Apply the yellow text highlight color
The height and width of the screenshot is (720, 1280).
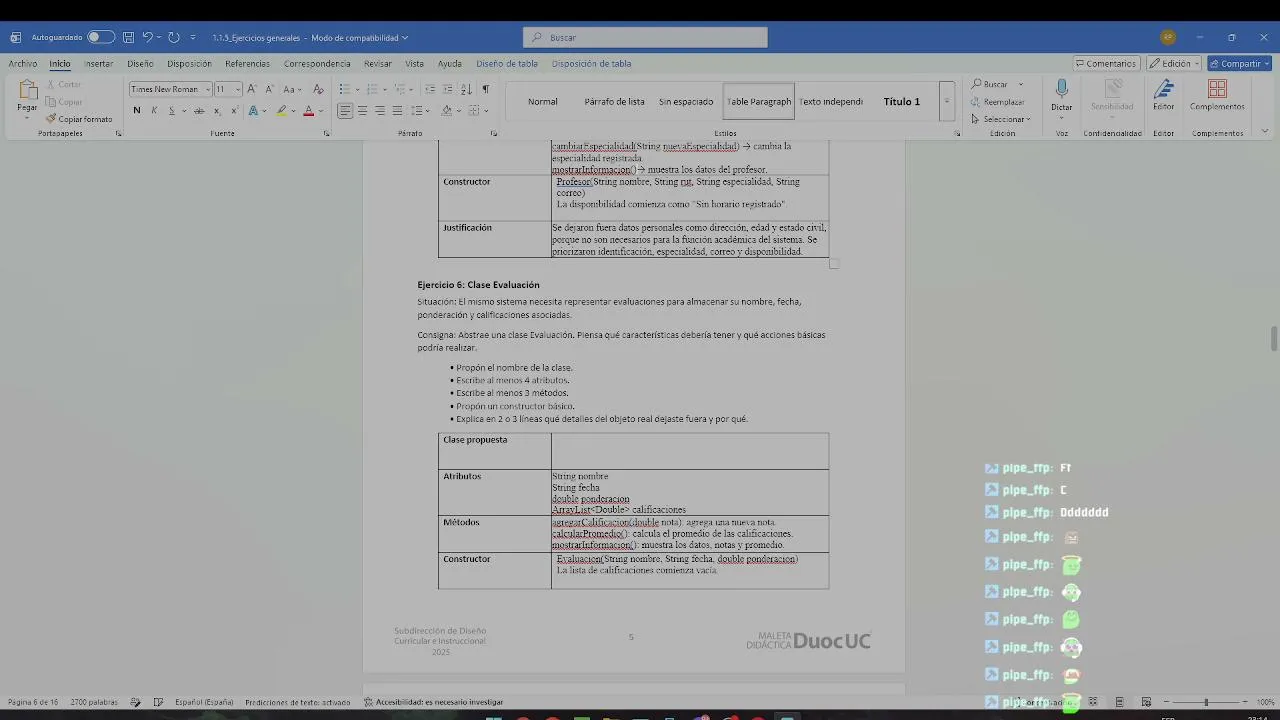point(282,111)
